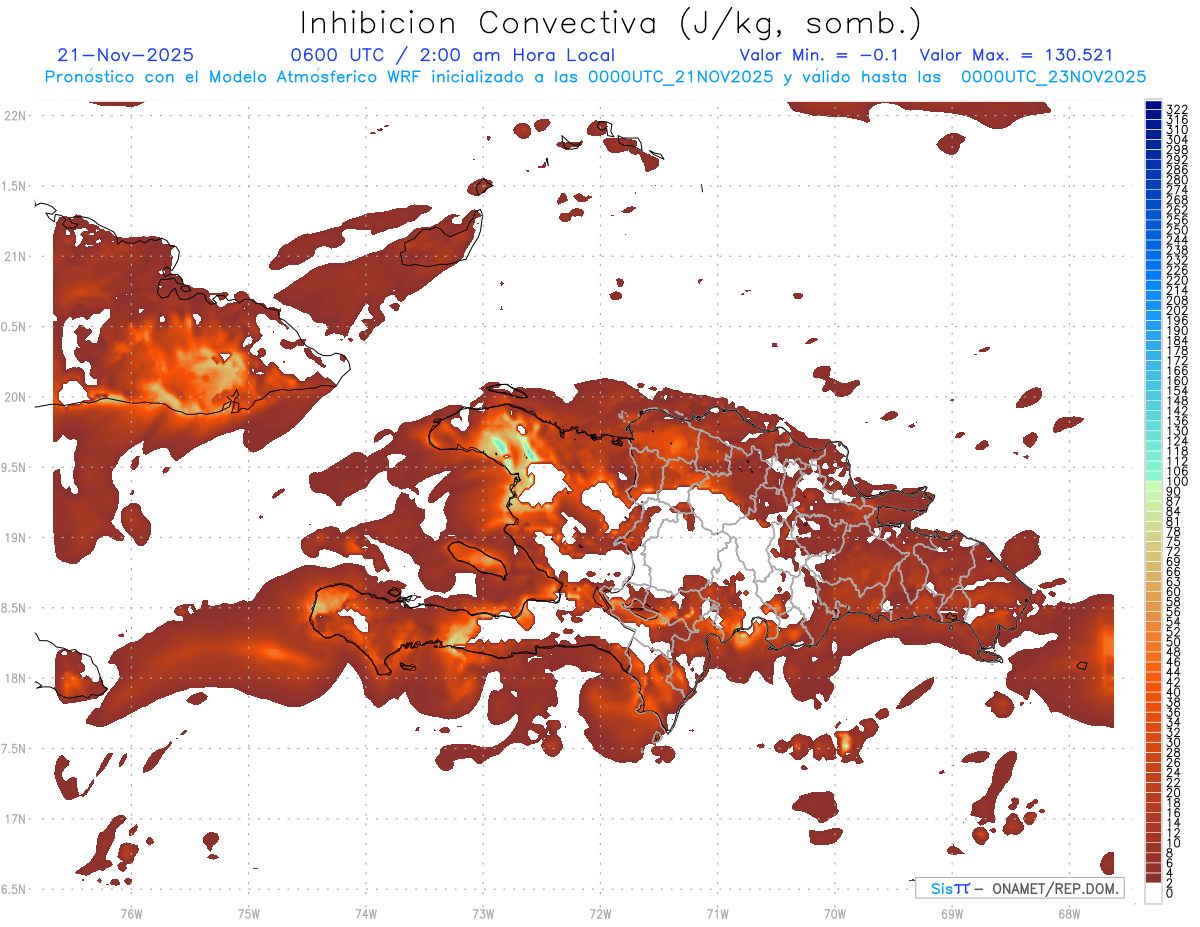Click the colorbar value 280
The width and height of the screenshot is (1200, 927).
pyautogui.click(x=1177, y=179)
